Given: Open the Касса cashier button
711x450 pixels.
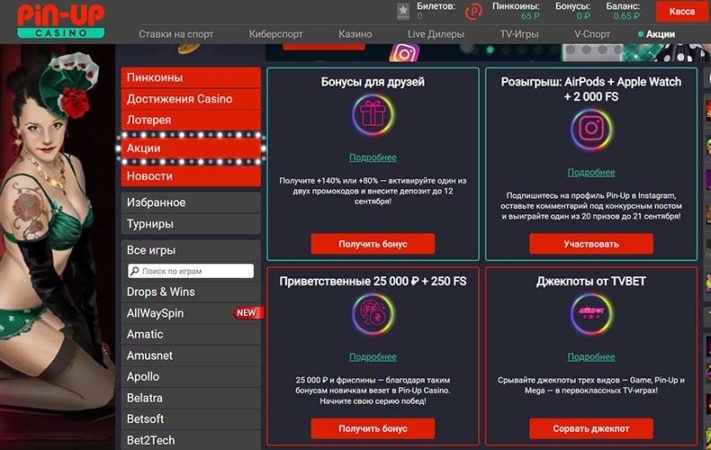Looking at the screenshot, I should click(681, 12).
